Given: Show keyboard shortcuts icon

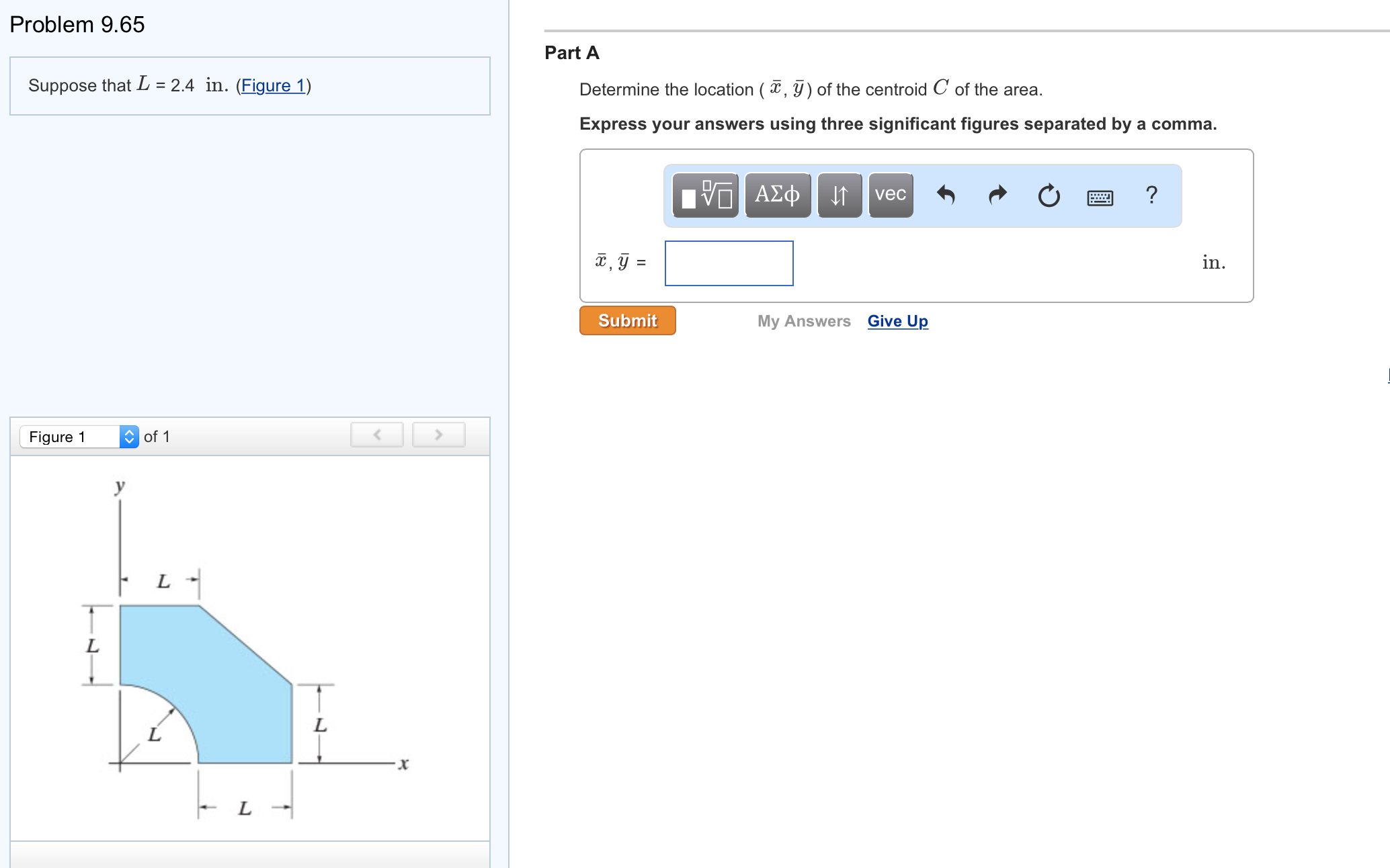Looking at the screenshot, I should 1100,198.
